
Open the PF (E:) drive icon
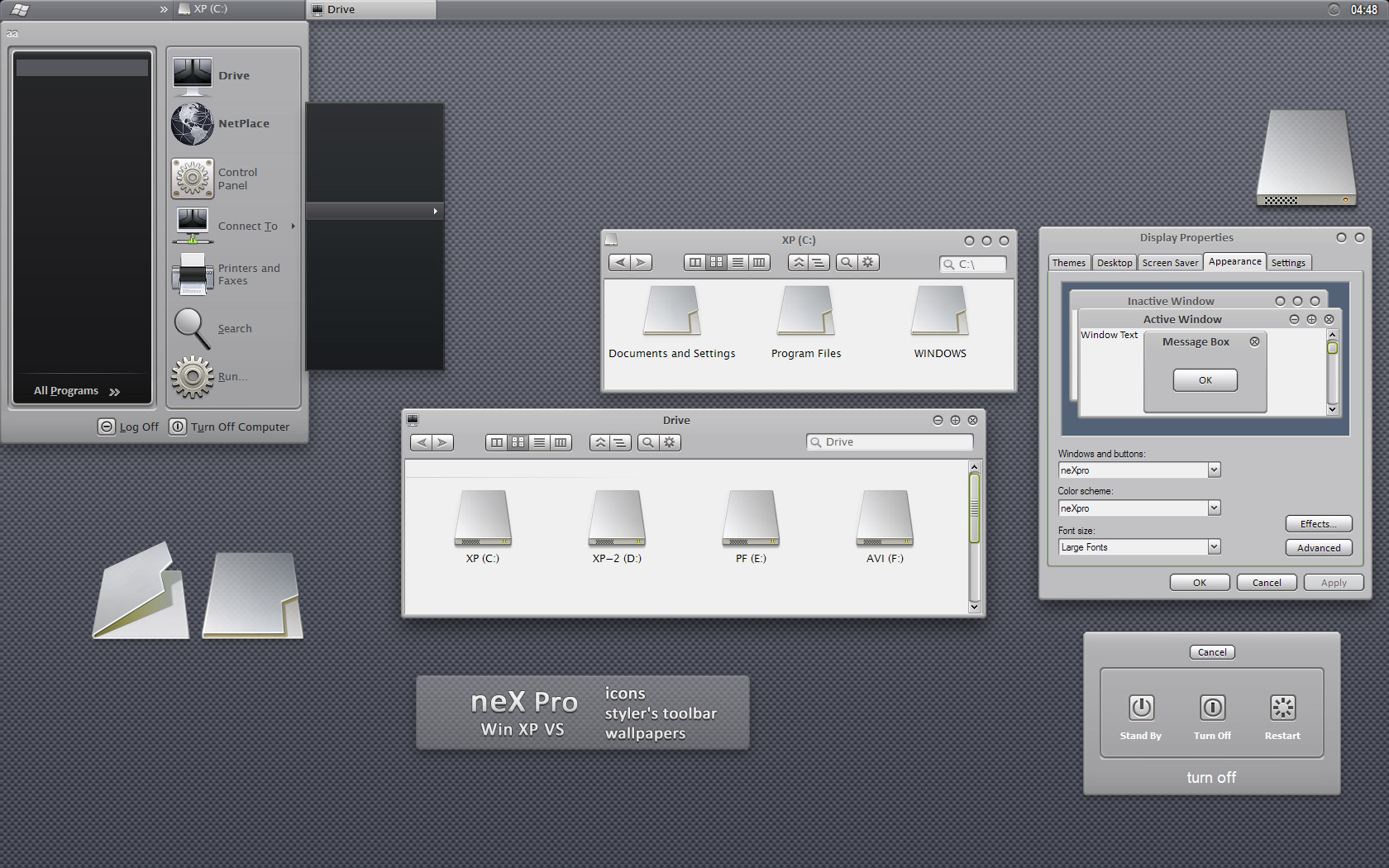(x=751, y=527)
